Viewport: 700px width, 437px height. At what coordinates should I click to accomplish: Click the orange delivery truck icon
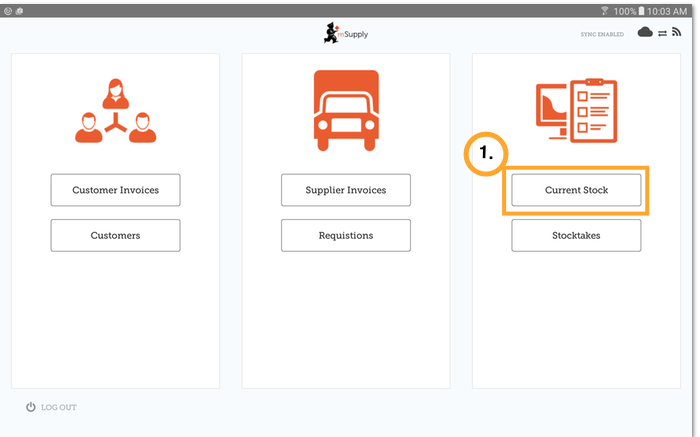345,109
